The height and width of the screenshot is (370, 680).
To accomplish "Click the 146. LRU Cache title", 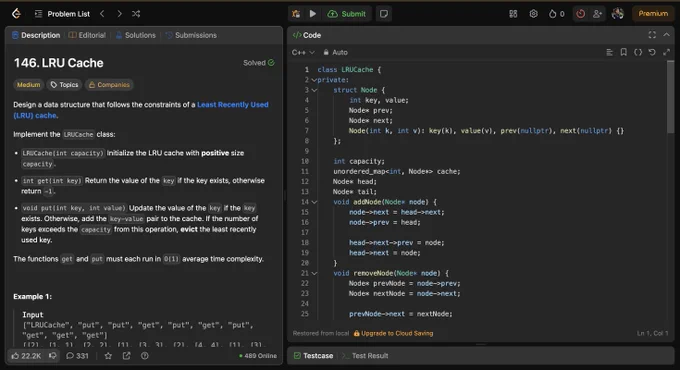I will pyautogui.click(x=59, y=63).
